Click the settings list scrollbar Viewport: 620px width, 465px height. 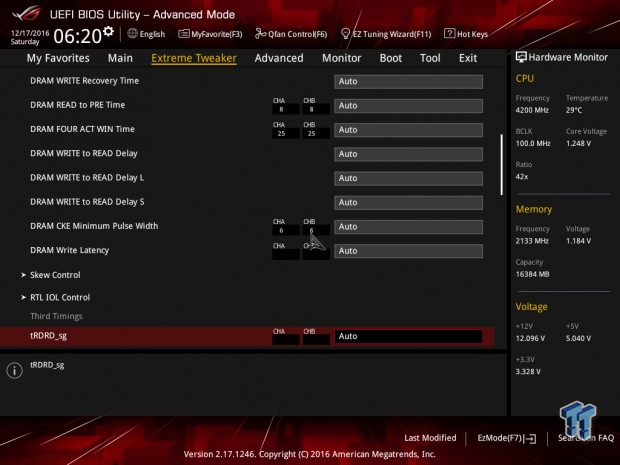point(502,164)
